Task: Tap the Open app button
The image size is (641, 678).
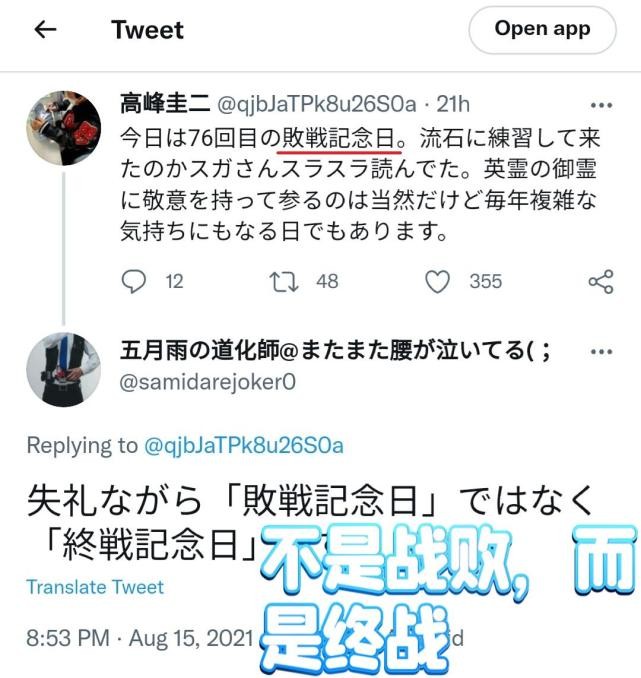Action: click(x=542, y=29)
